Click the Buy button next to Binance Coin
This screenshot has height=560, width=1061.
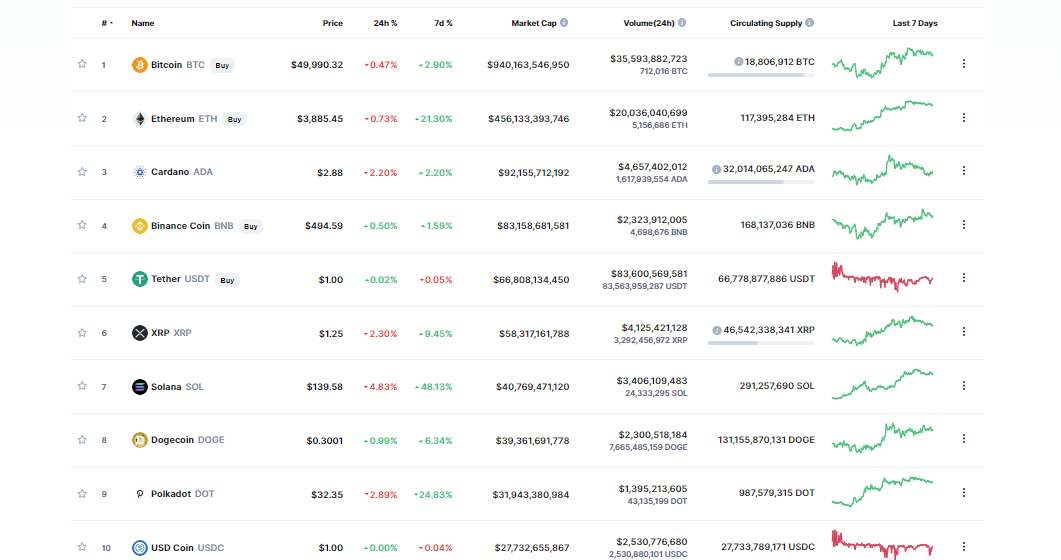tap(250, 227)
